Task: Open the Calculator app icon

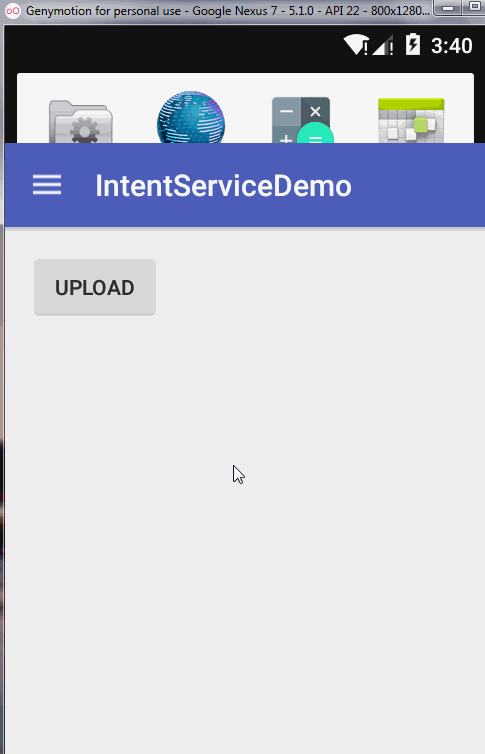Action: 303,120
